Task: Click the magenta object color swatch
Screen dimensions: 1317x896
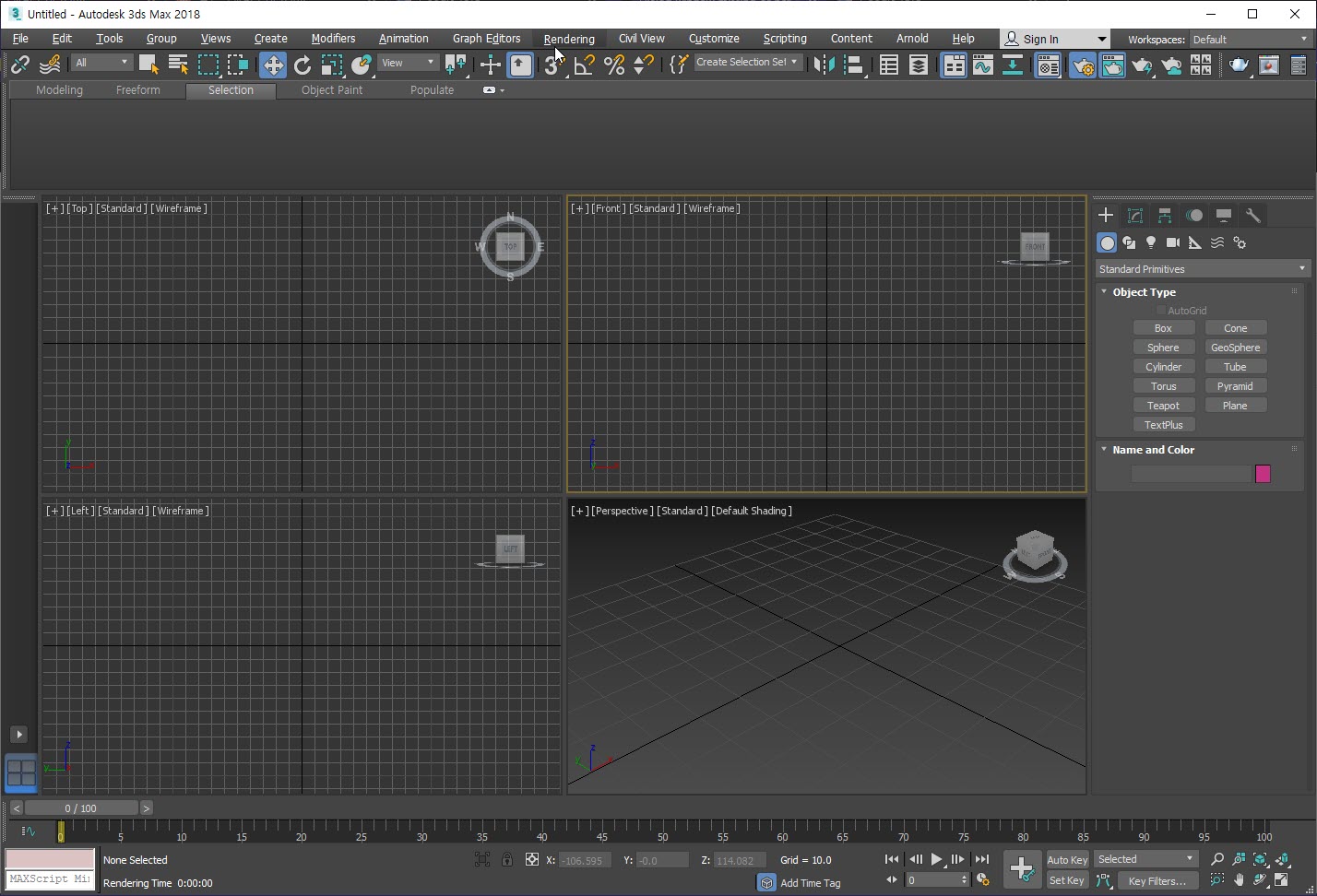Action: (x=1263, y=474)
